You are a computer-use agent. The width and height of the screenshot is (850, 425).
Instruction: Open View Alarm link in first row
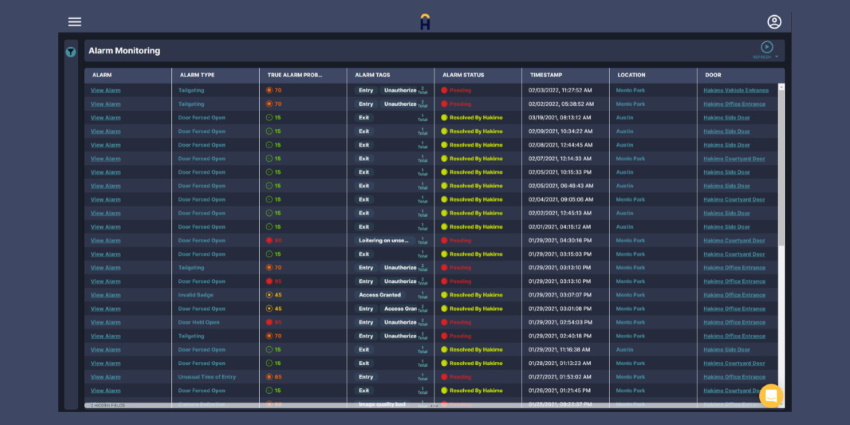105,90
